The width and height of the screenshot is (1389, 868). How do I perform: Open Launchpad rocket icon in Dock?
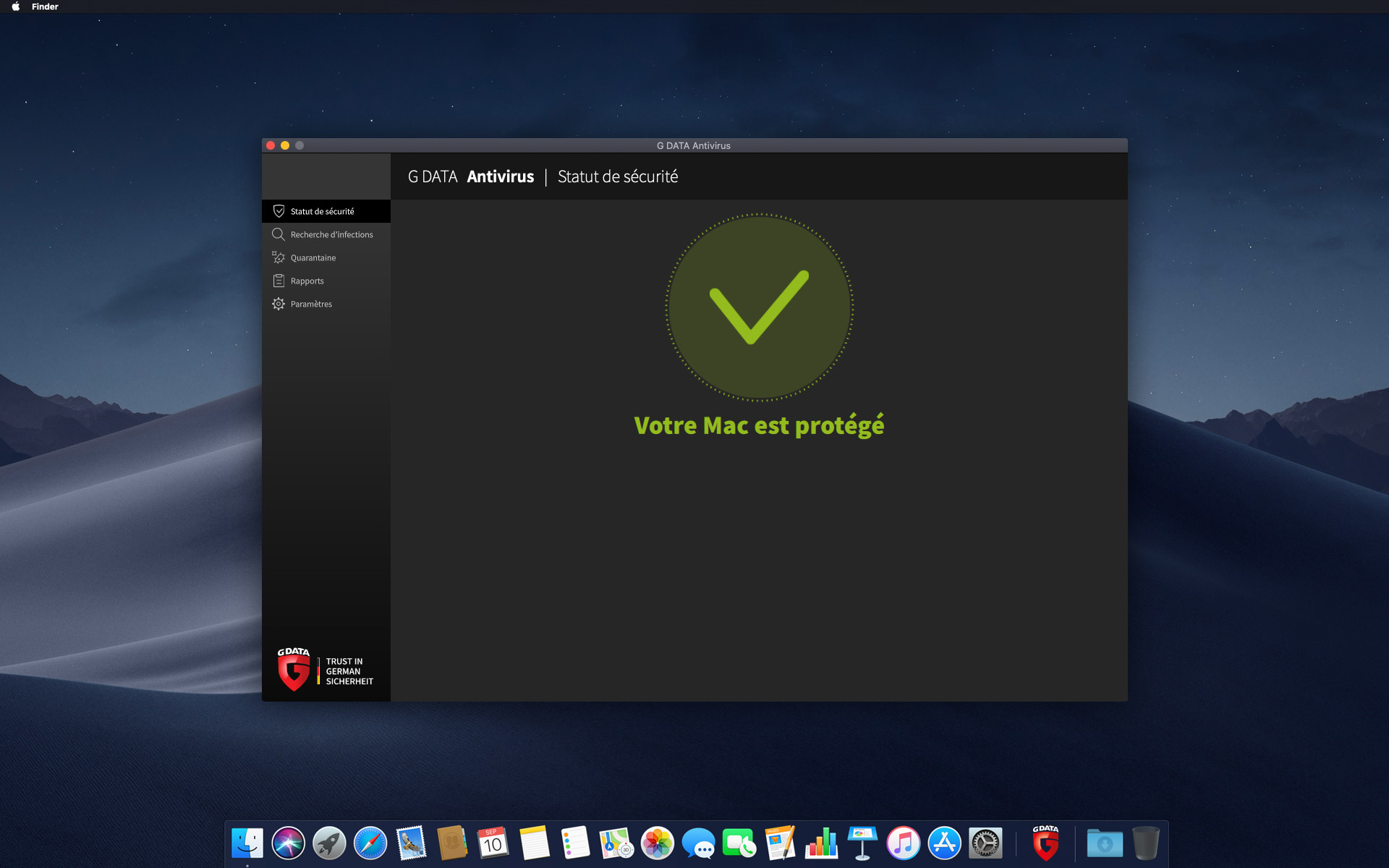pos(329,843)
